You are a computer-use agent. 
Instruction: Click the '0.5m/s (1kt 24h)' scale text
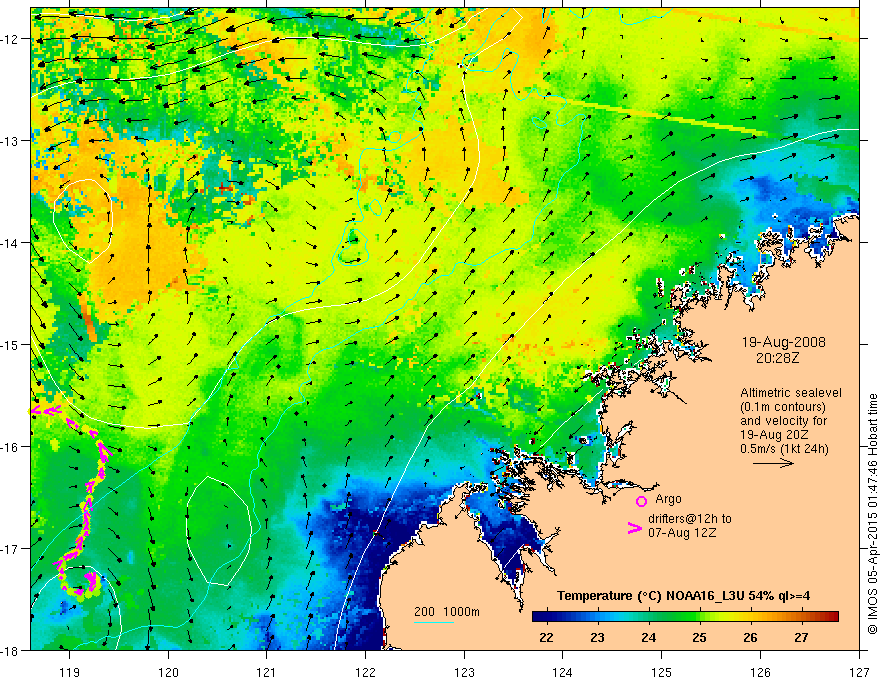click(785, 448)
